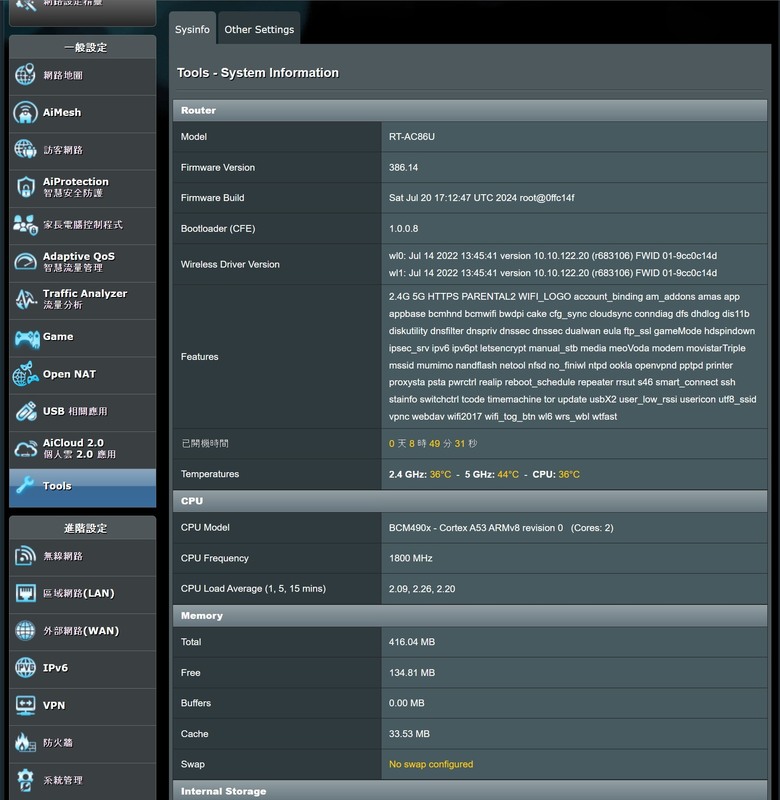Click CPU load average 2.09, 2.26, 2.20
This screenshot has width=780, height=800.
[x=422, y=589]
